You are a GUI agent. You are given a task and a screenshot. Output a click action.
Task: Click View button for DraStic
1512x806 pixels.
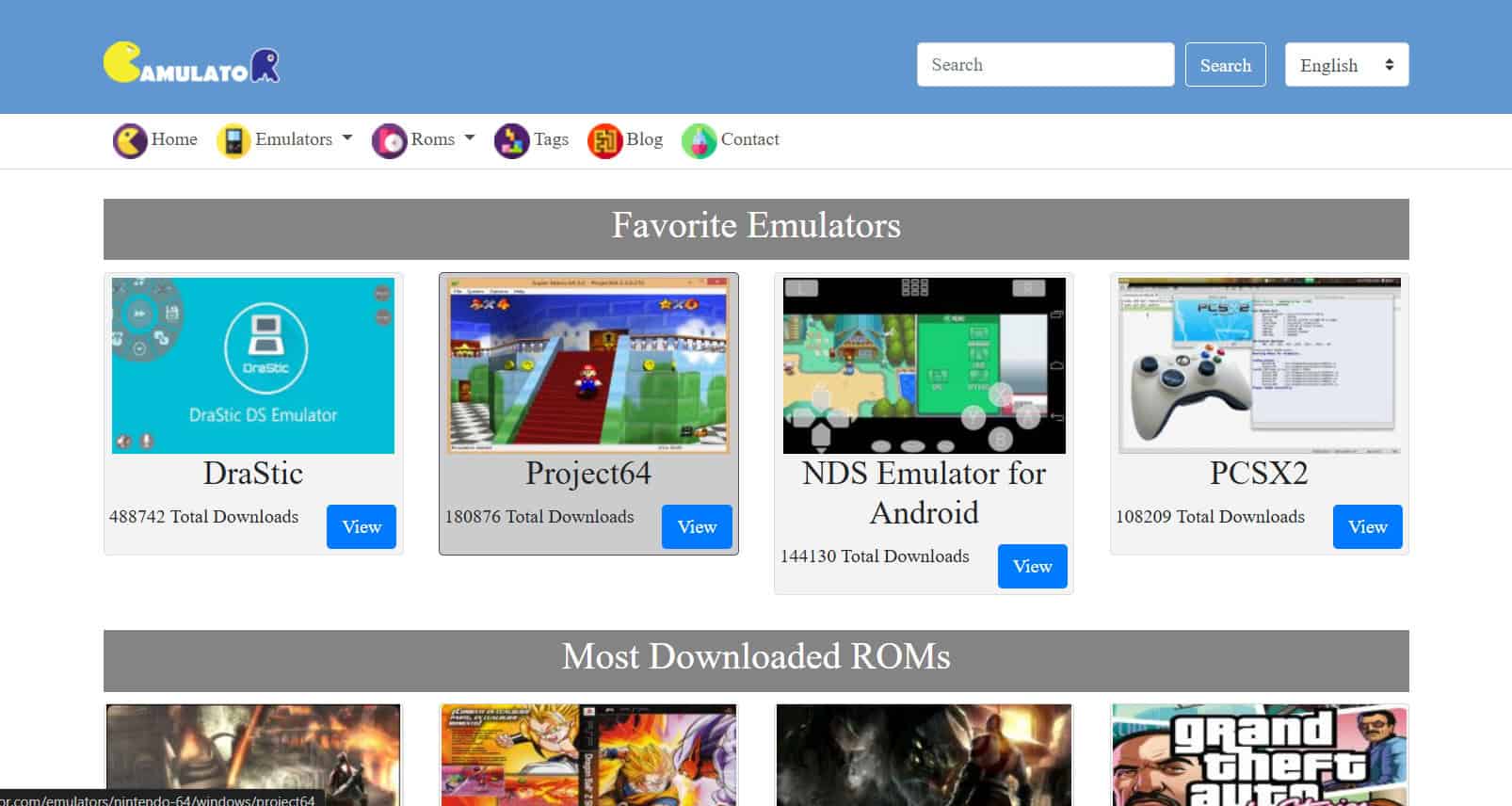(x=362, y=526)
